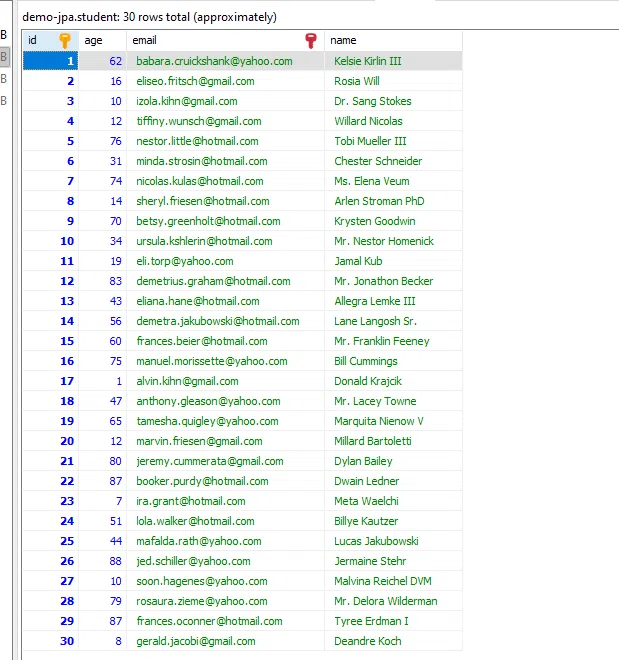Viewport: 619px width, 660px height.
Task: Select email babara.cruickshank@yahoo.com
Action: 214,61
